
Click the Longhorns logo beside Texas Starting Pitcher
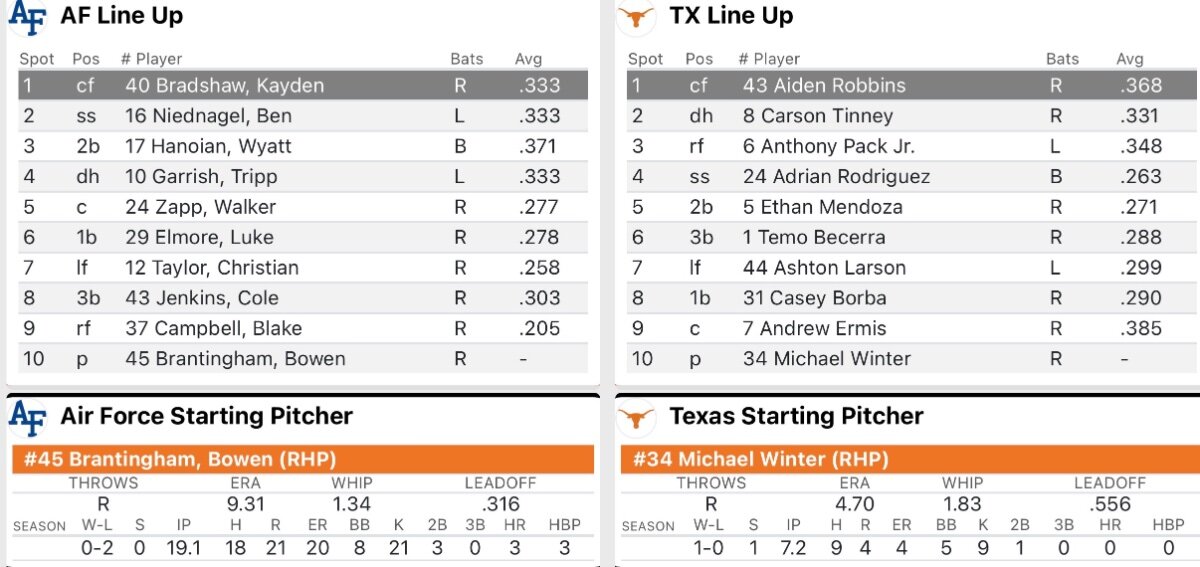click(636, 416)
